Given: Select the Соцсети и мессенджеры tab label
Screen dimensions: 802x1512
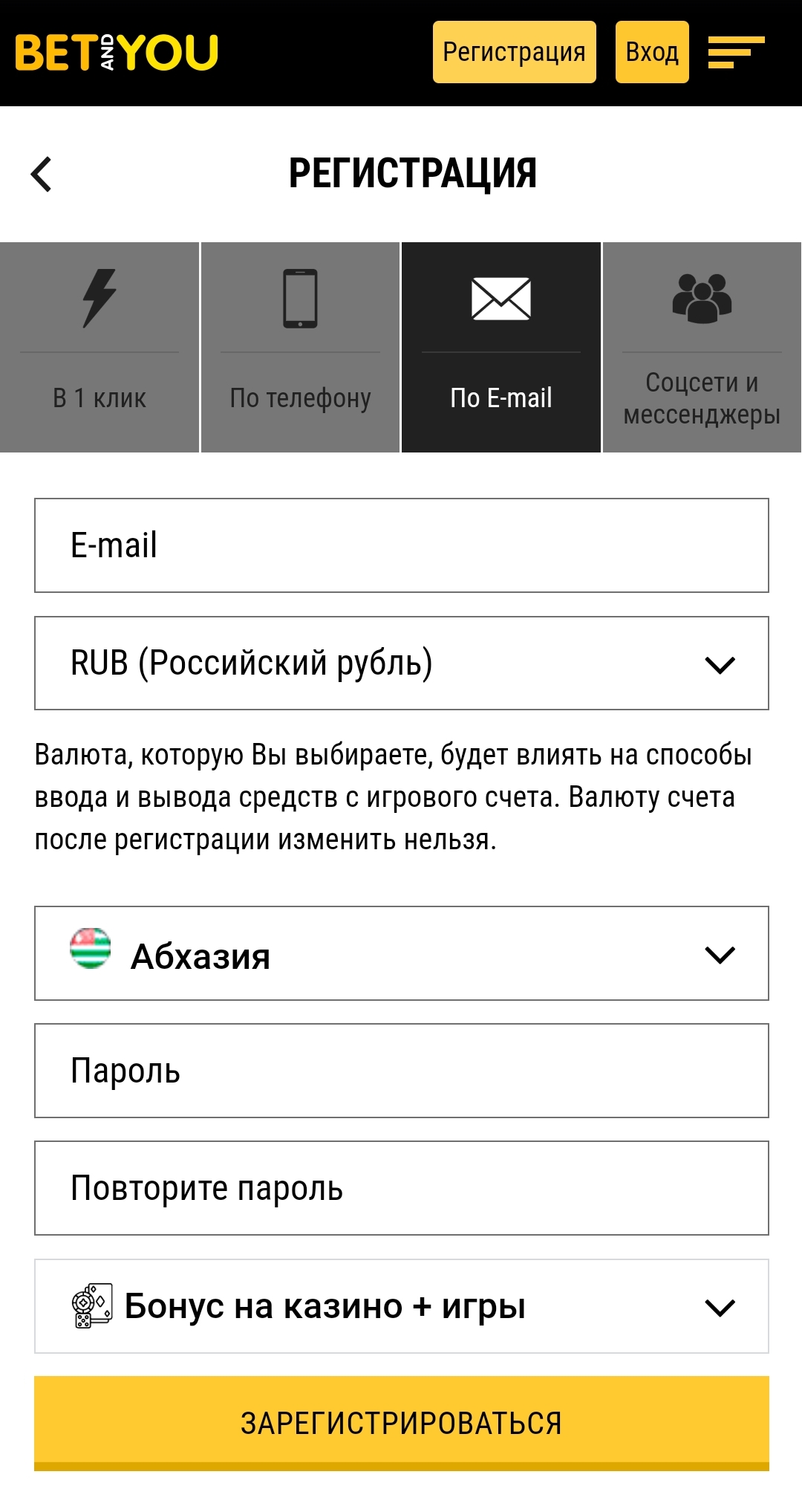Looking at the screenshot, I should coord(702,398).
